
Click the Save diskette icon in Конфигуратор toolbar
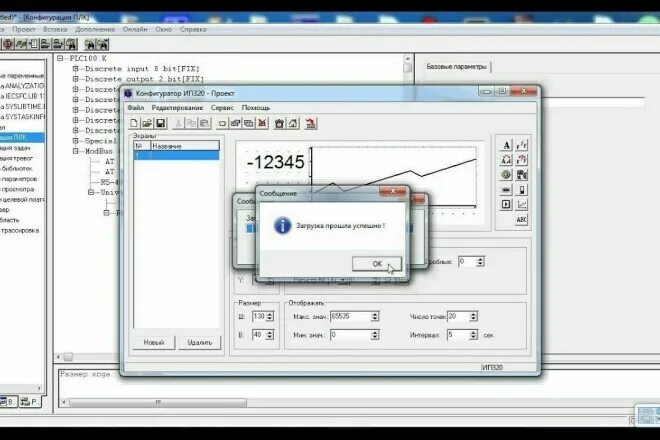pos(160,123)
